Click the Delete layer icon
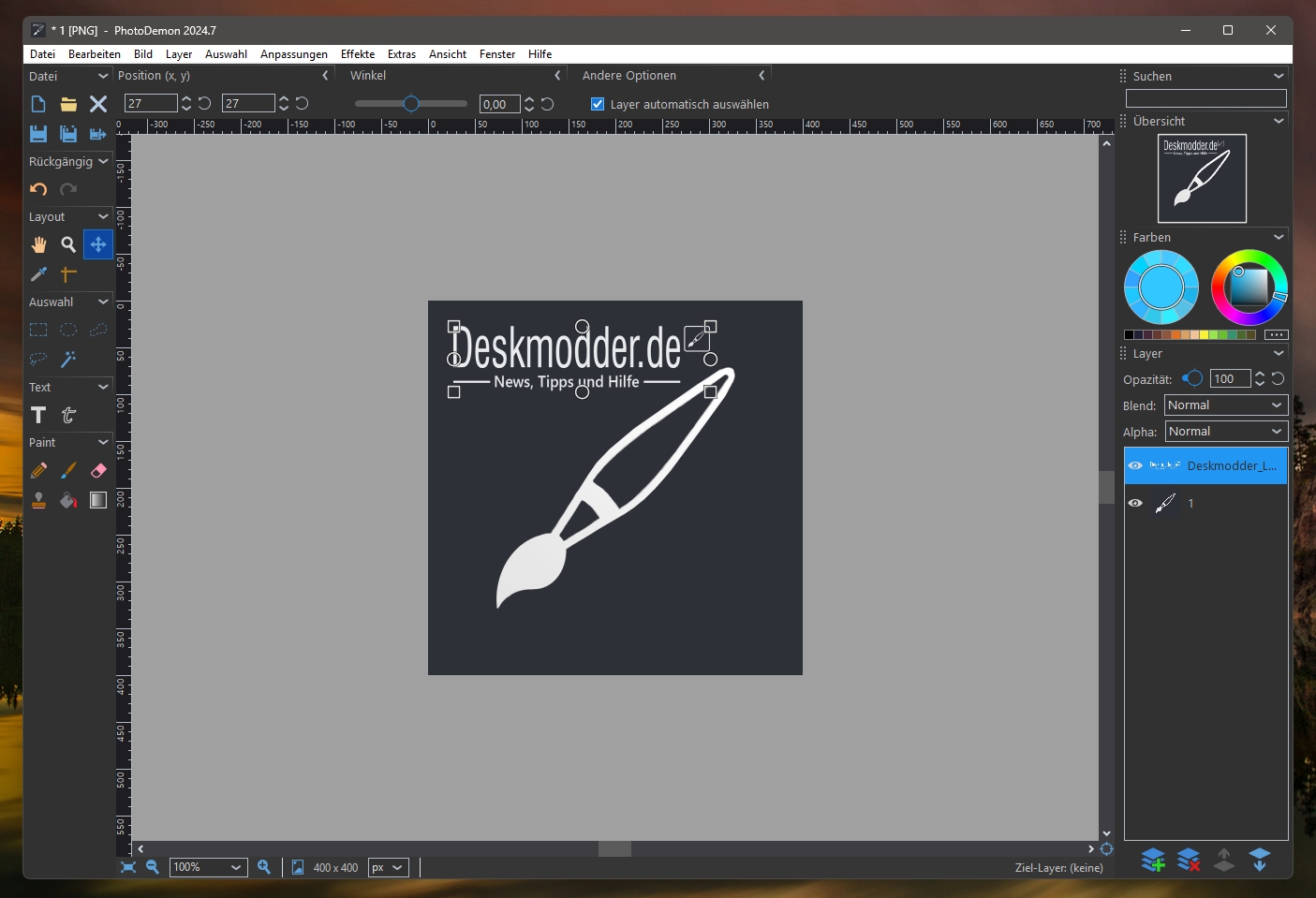The width and height of the screenshot is (1316, 898). click(x=1189, y=860)
